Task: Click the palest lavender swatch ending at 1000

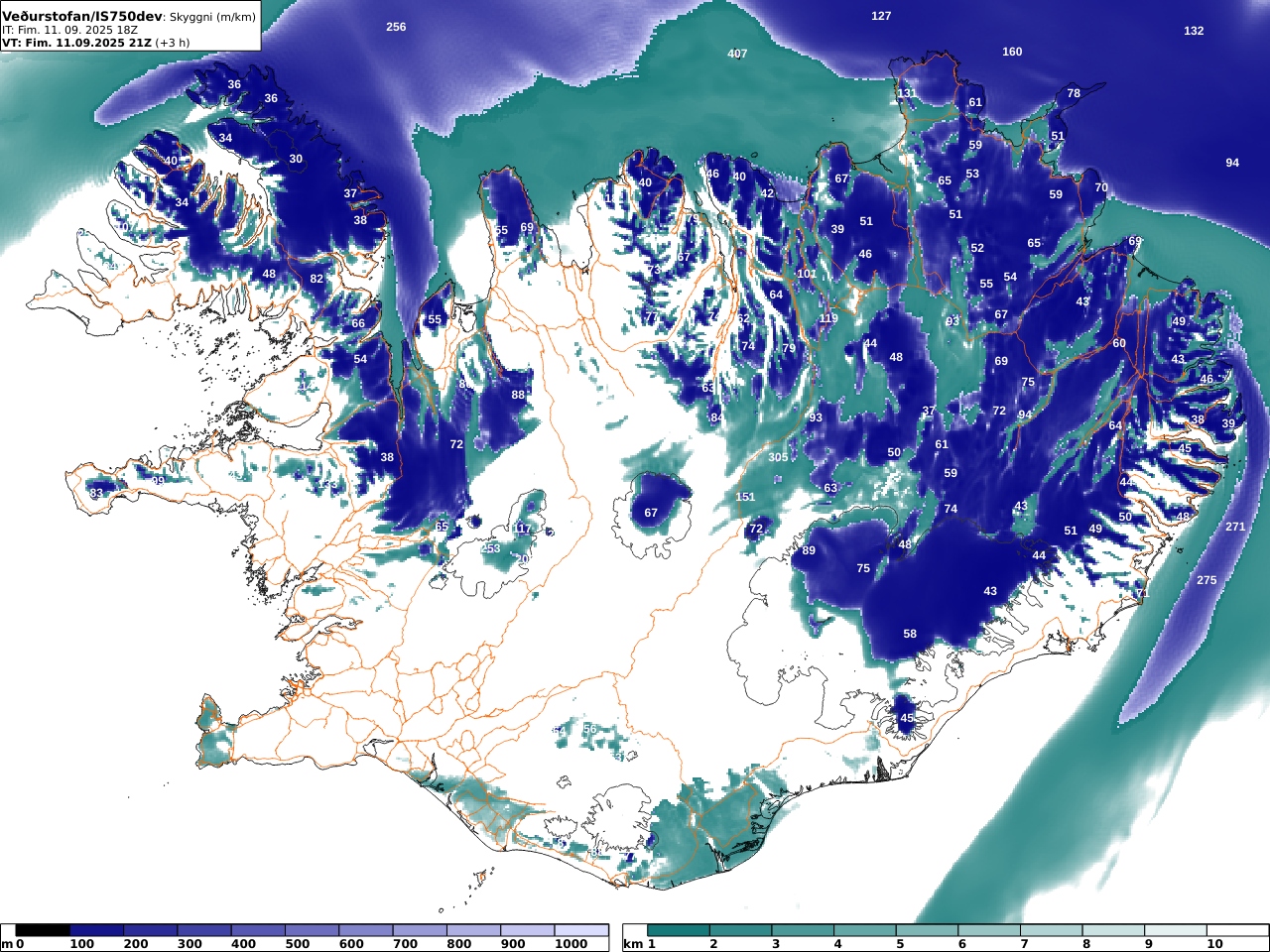Action: pos(580,930)
